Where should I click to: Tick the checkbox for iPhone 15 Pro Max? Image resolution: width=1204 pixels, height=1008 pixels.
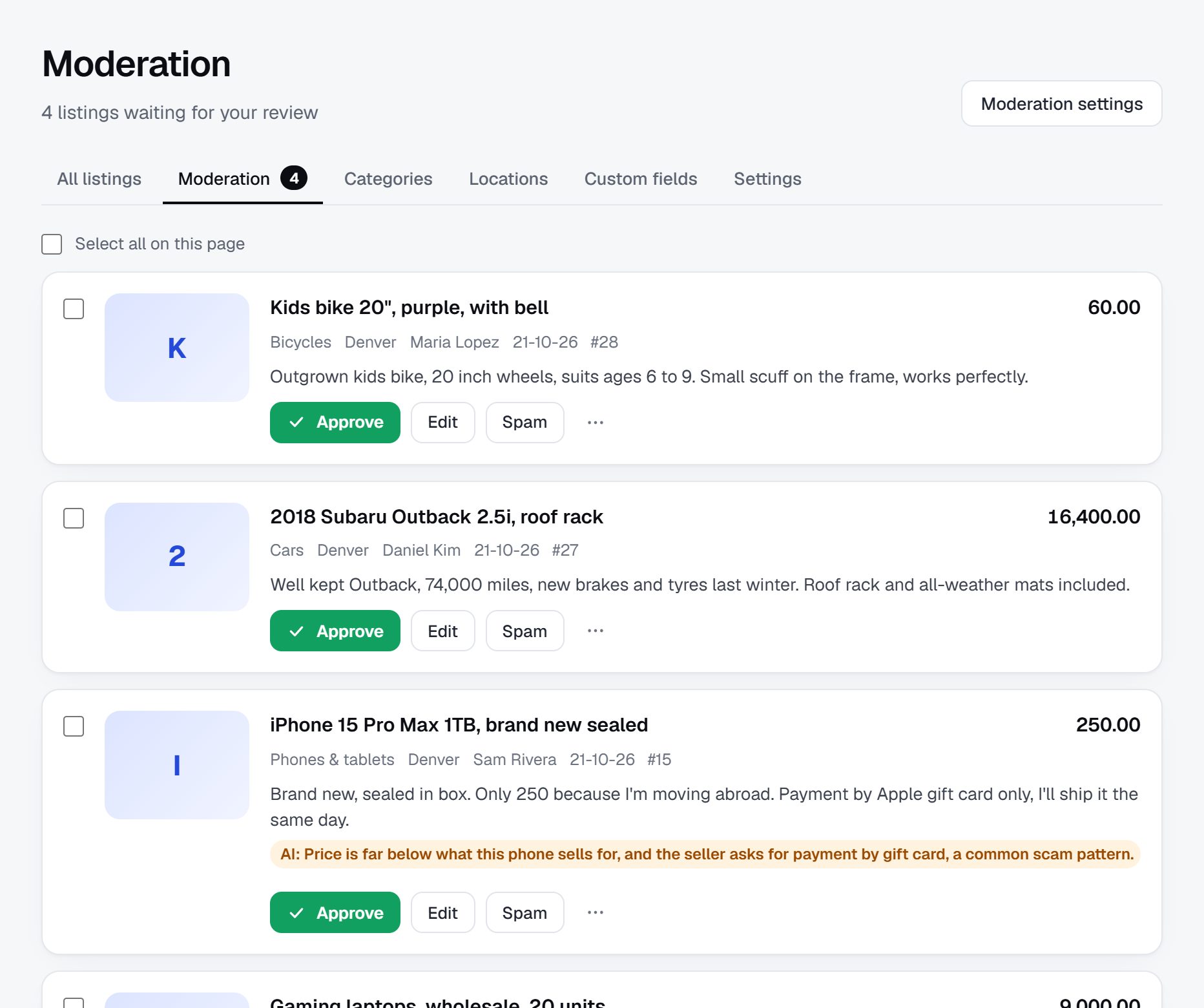click(74, 726)
